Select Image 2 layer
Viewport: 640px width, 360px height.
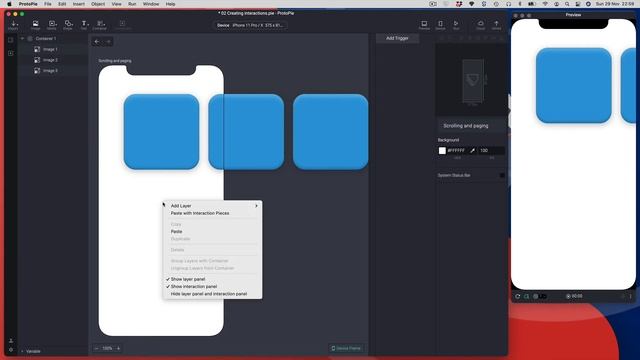pos(53,60)
